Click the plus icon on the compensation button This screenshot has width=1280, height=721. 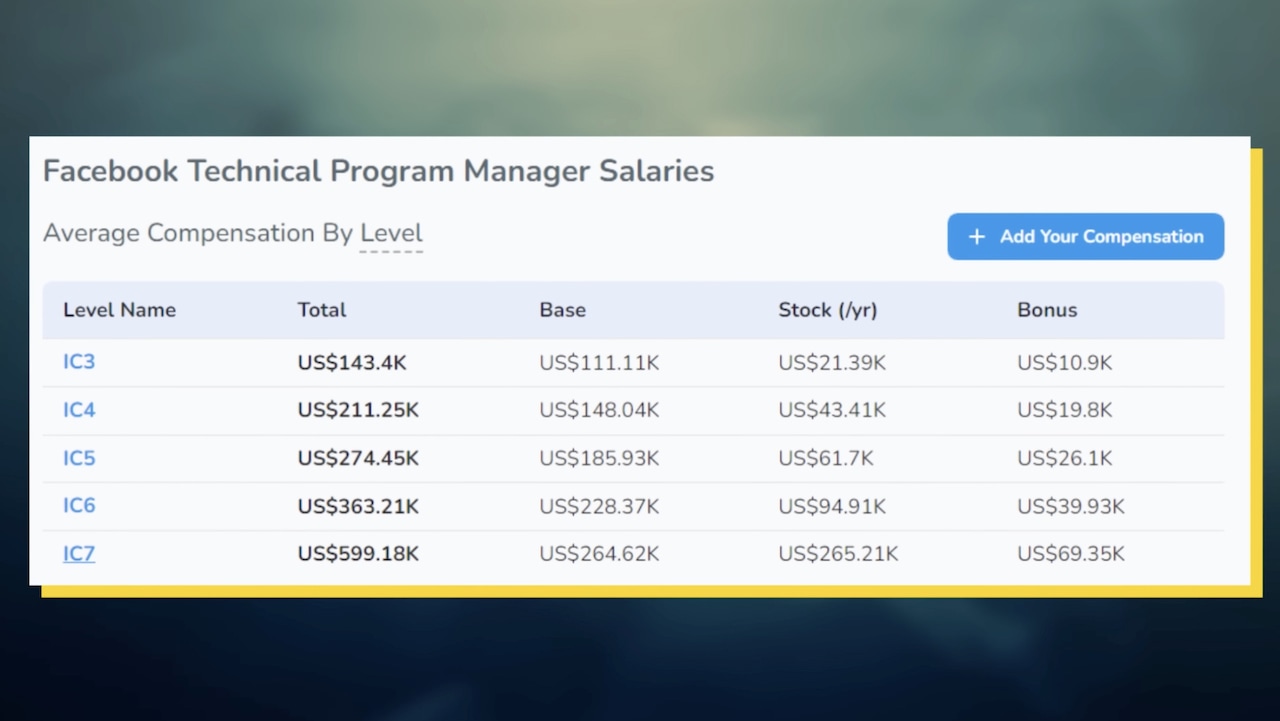coord(977,237)
